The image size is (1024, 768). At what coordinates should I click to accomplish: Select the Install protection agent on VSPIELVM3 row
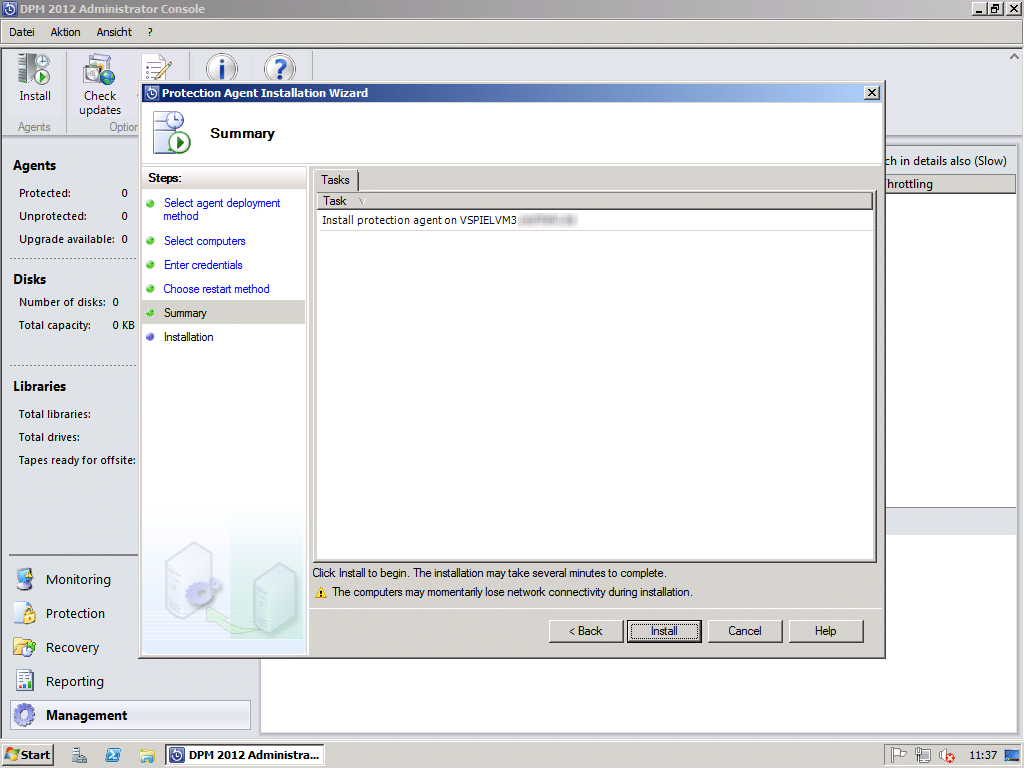[x=594, y=220]
